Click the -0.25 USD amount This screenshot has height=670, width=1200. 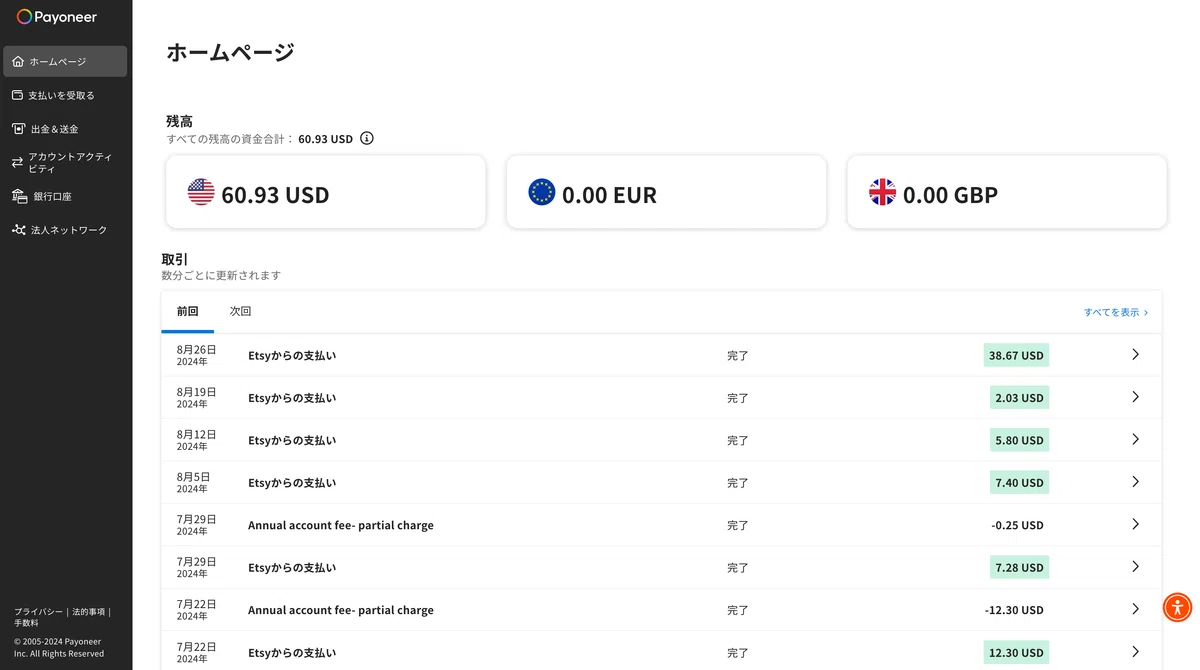pyautogui.click(x=1017, y=525)
